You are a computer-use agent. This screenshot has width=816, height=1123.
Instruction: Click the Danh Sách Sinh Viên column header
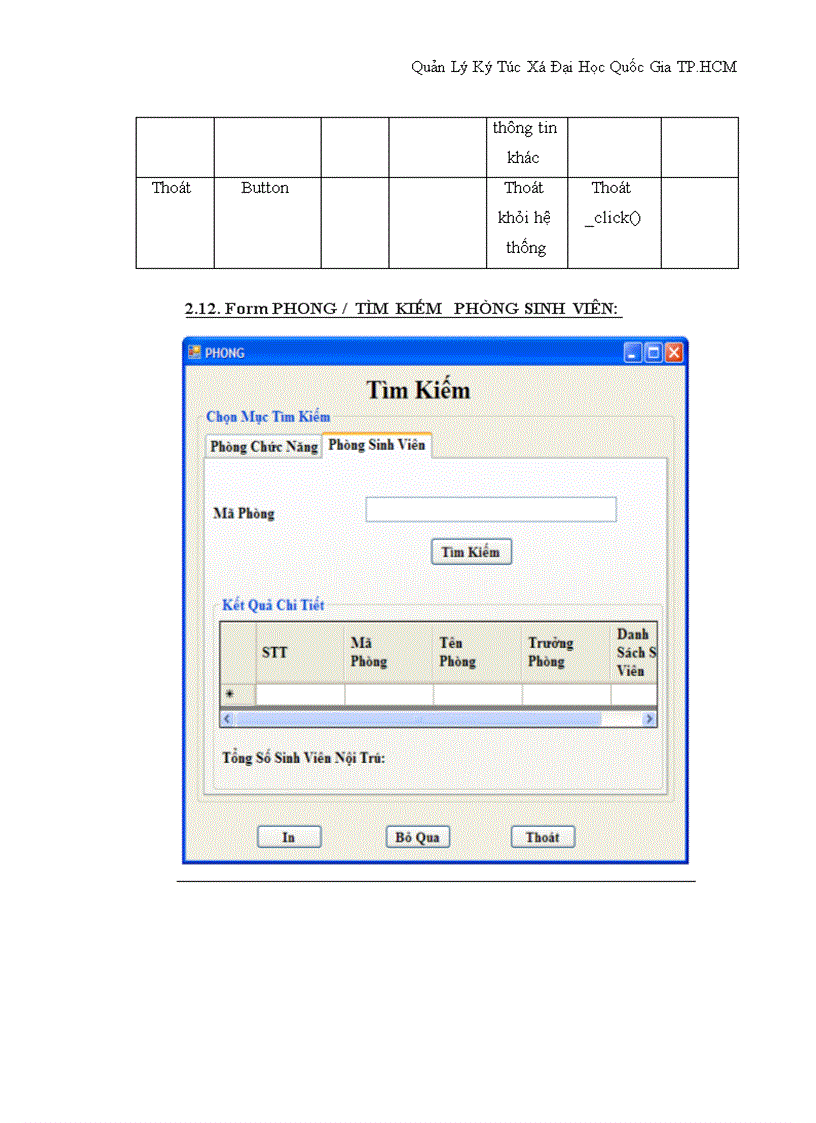click(x=634, y=652)
